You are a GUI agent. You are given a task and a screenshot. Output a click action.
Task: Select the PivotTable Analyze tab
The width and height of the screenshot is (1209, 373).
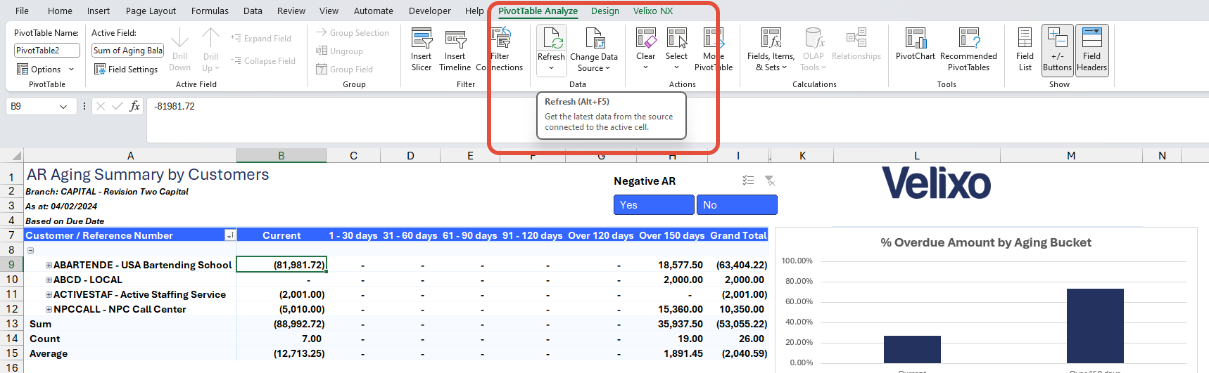[x=538, y=10]
